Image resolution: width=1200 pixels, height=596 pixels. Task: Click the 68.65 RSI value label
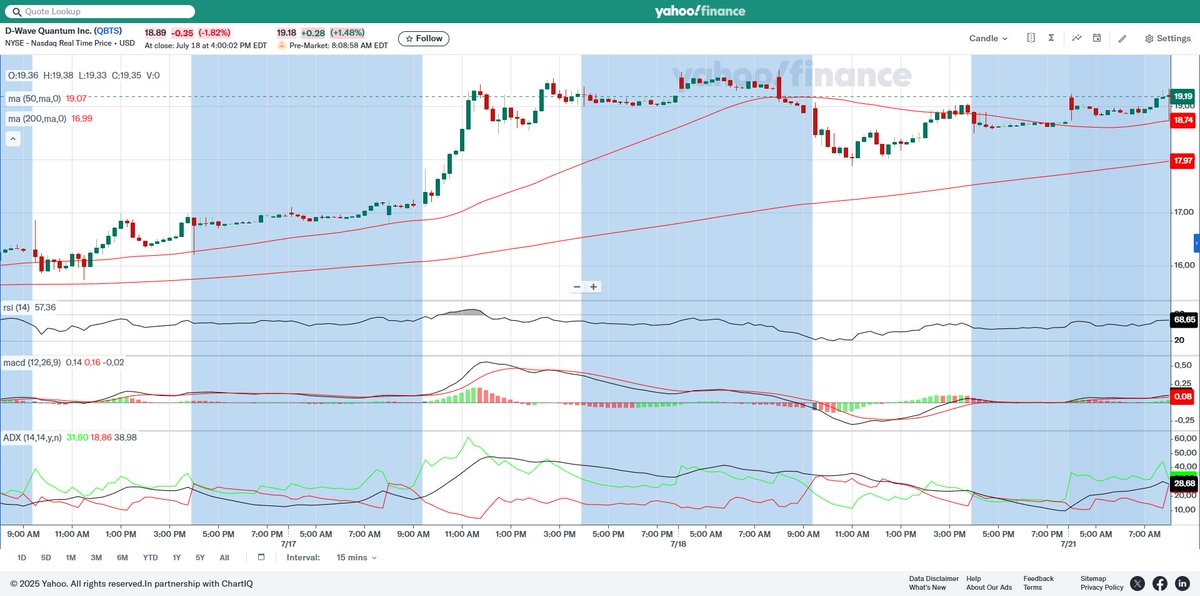point(1183,319)
